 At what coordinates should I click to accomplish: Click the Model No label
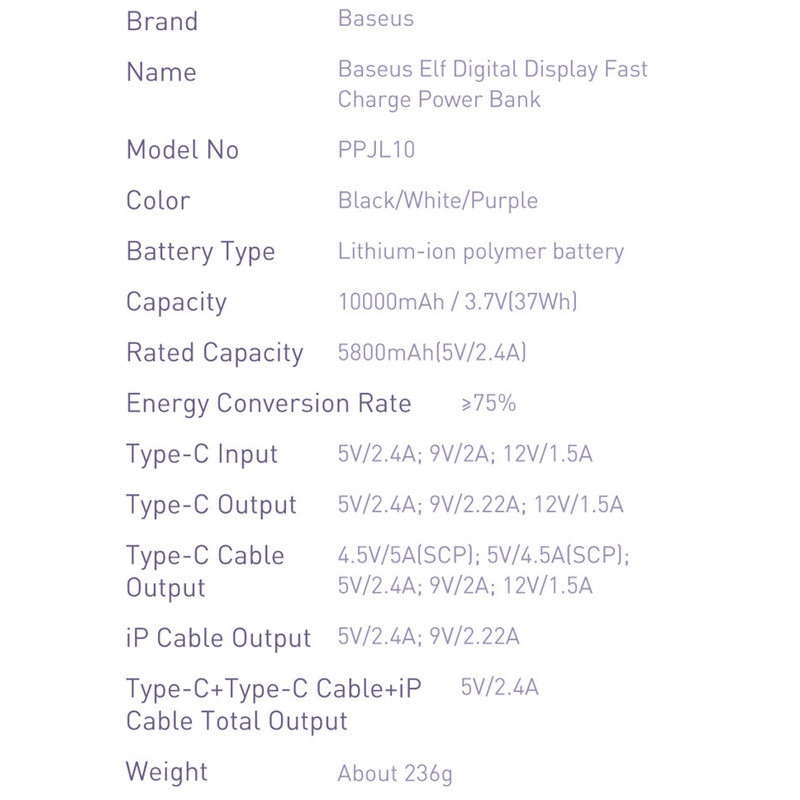182,149
